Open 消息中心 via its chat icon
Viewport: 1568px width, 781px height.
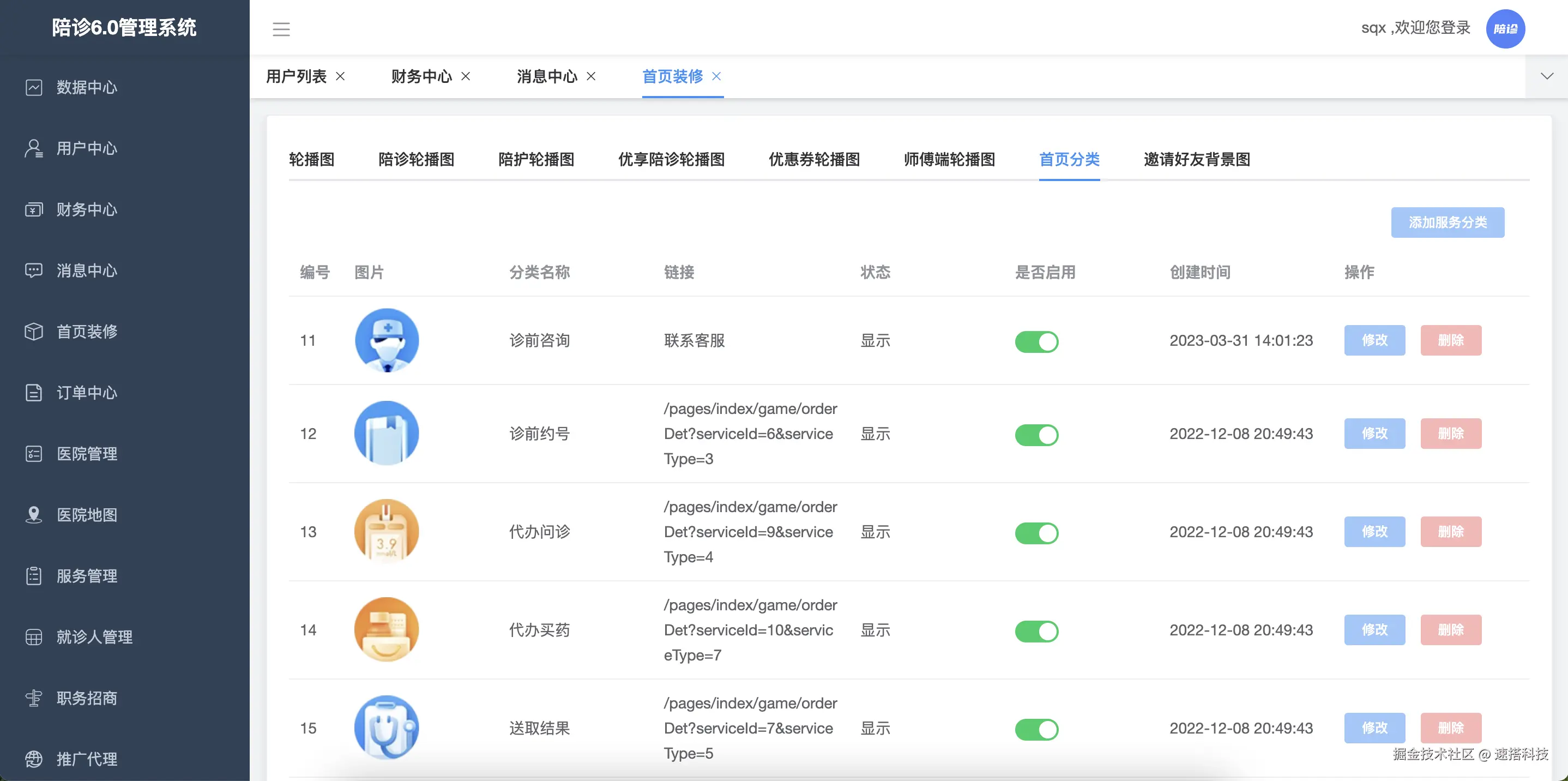click(34, 271)
